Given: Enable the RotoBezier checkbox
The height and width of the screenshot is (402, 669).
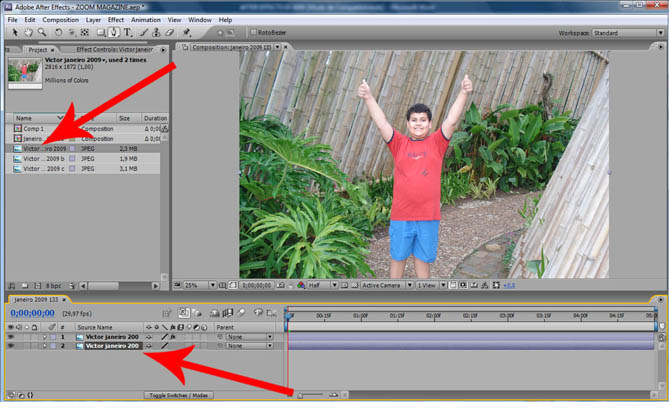Looking at the screenshot, I should pyautogui.click(x=251, y=32).
